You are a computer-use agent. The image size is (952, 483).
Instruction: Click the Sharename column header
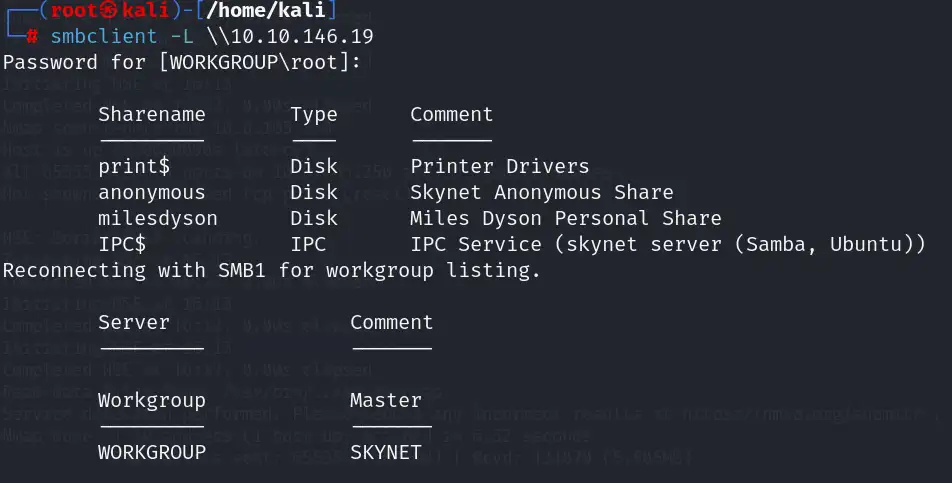coord(151,114)
